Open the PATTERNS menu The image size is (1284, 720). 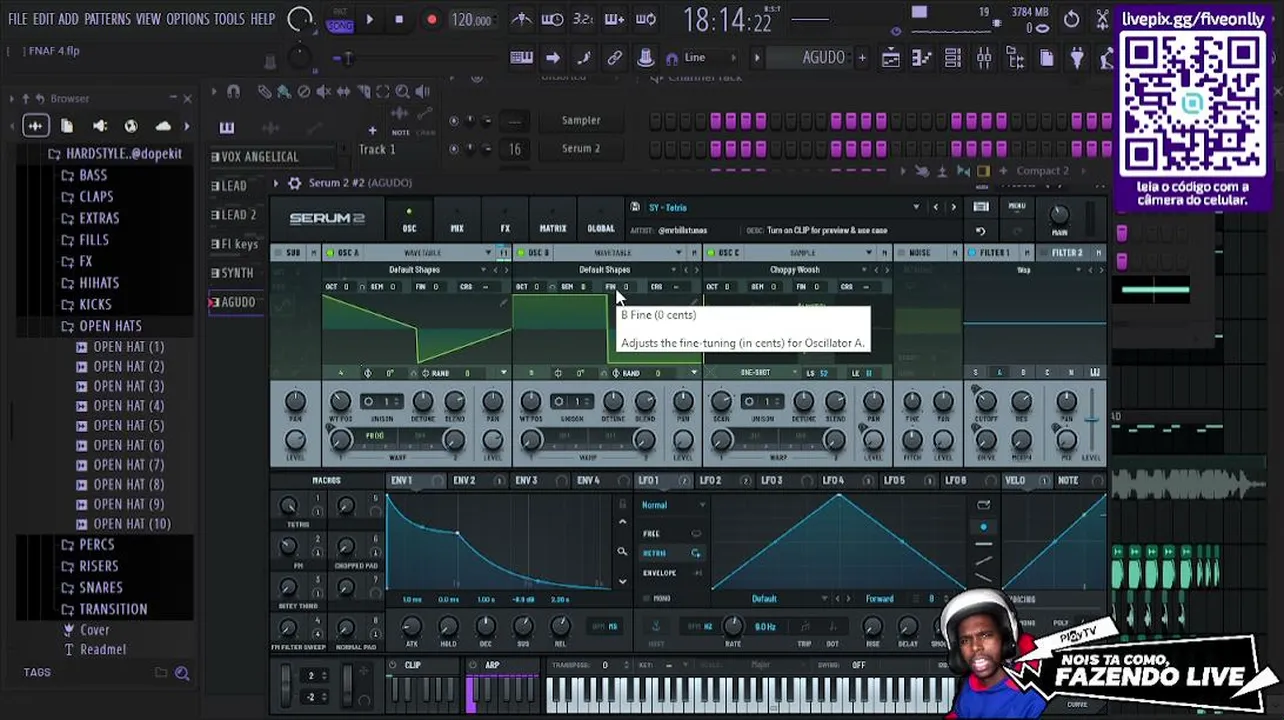click(x=107, y=19)
